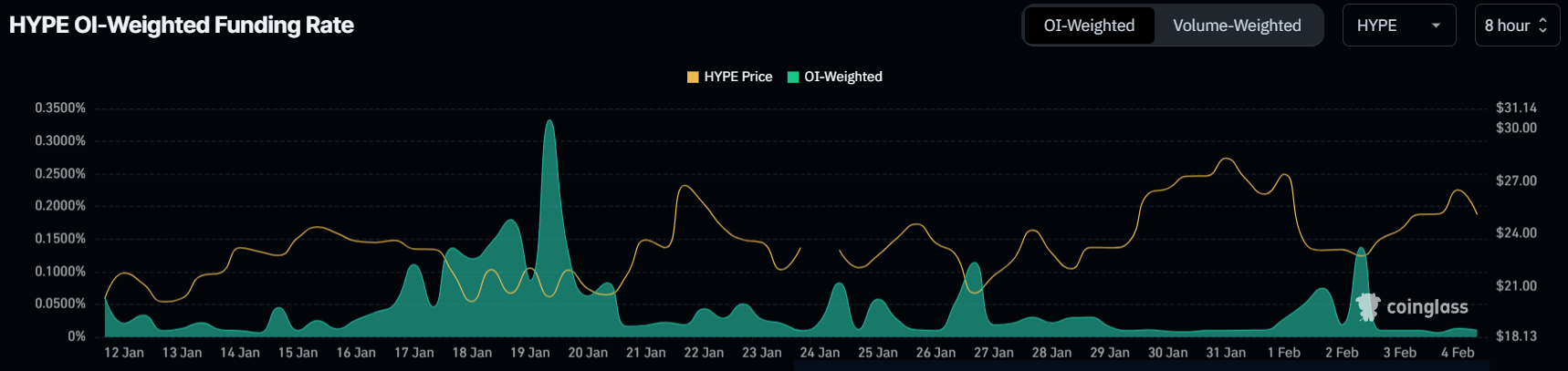Click the $31.14 price axis value
The height and width of the screenshot is (371, 1568).
pyautogui.click(x=1516, y=108)
